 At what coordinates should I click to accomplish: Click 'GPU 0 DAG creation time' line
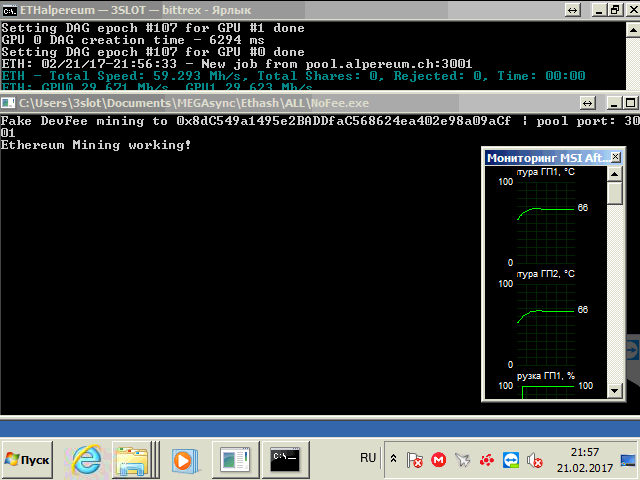coord(133,40)
